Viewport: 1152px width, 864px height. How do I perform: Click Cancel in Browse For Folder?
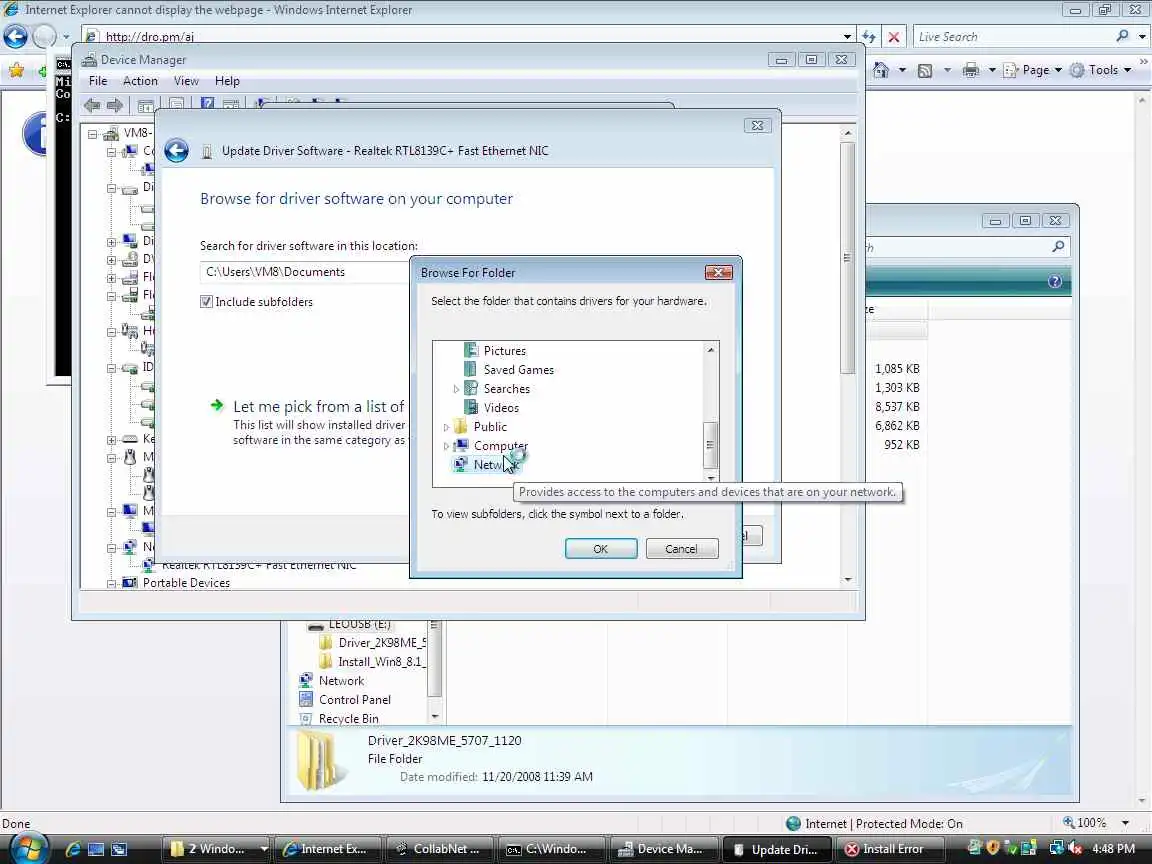(x=681, y=549)
